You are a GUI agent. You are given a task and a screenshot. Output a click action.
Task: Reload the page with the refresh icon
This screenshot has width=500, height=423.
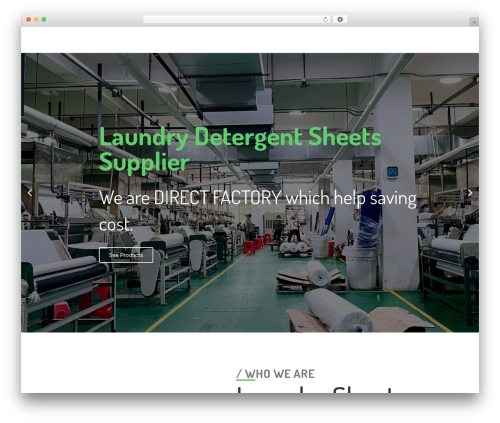pyautogui.click(x=325, y=20)
